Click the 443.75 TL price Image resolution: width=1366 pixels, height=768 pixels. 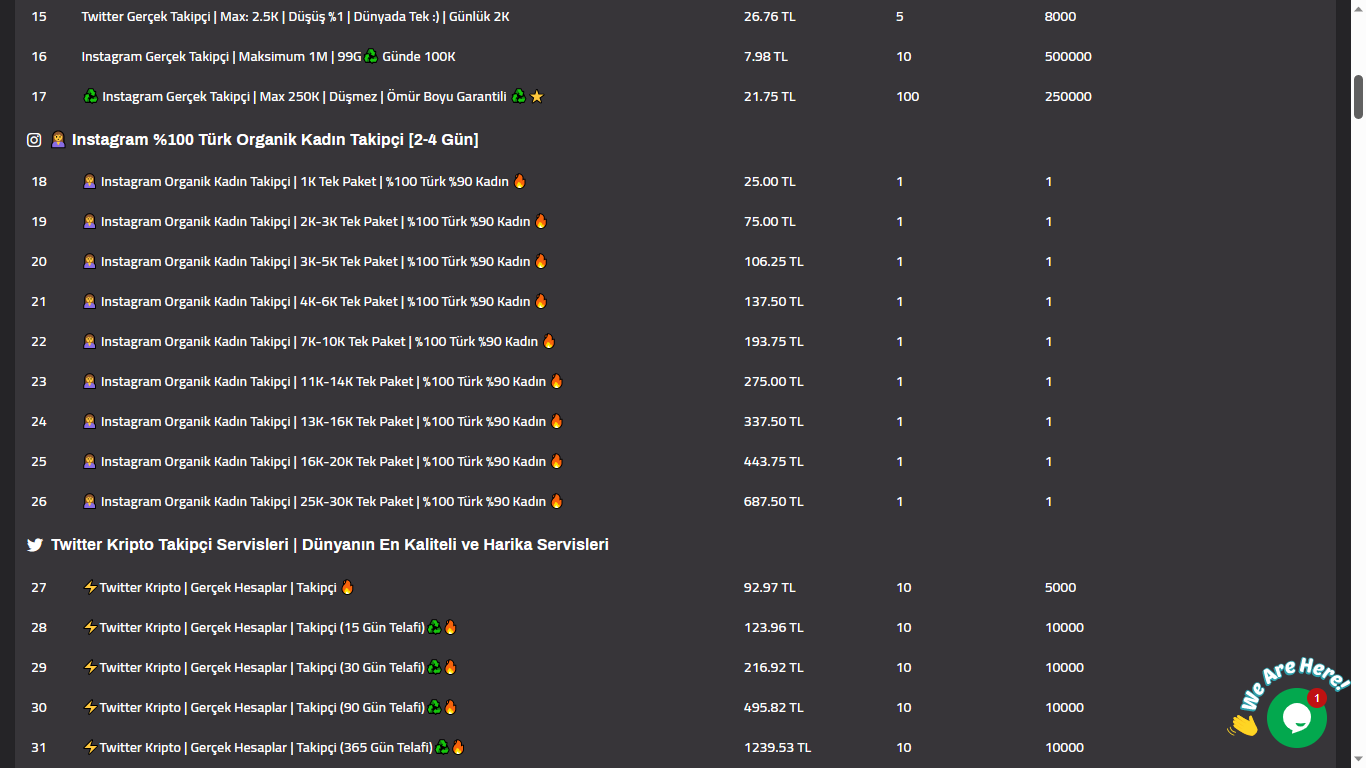(774, 461)
